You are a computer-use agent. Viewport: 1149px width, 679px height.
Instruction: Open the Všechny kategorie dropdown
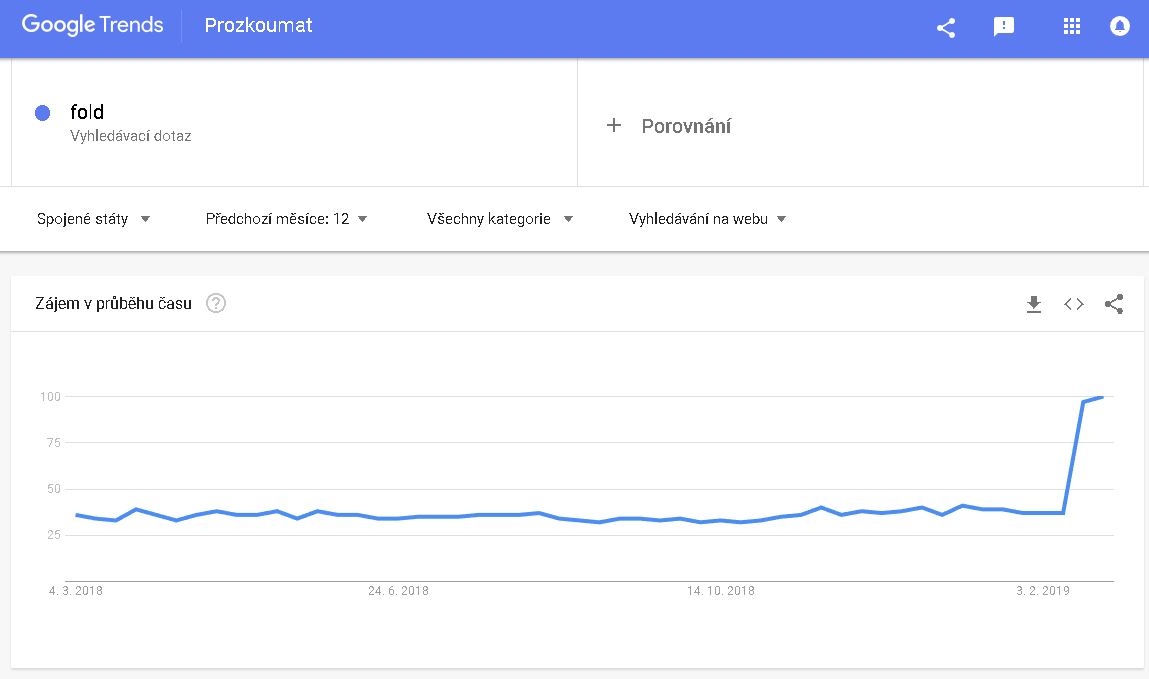(x=500, y=219)
